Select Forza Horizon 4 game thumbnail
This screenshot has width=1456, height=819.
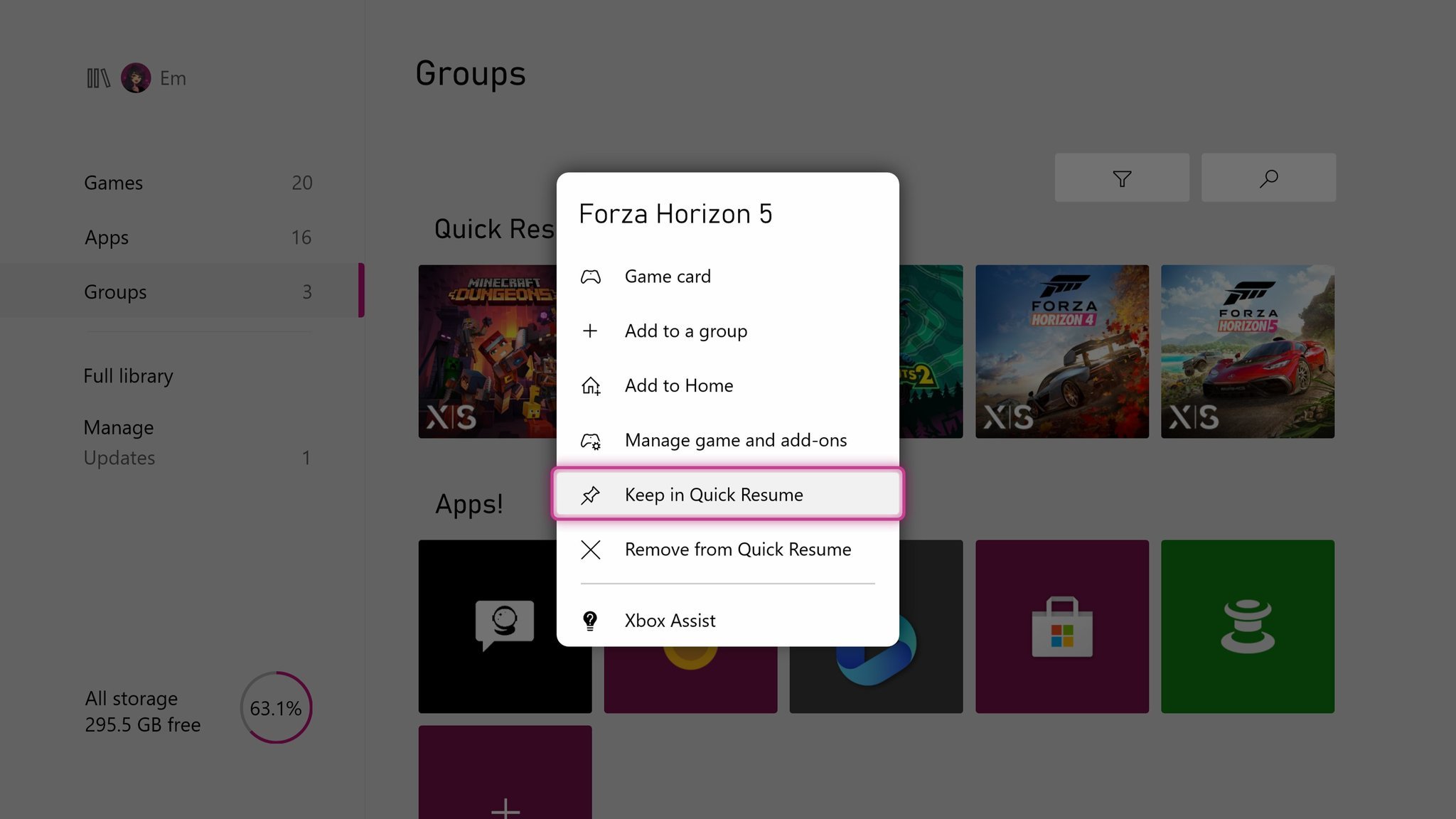click(x=1061, y=351)
